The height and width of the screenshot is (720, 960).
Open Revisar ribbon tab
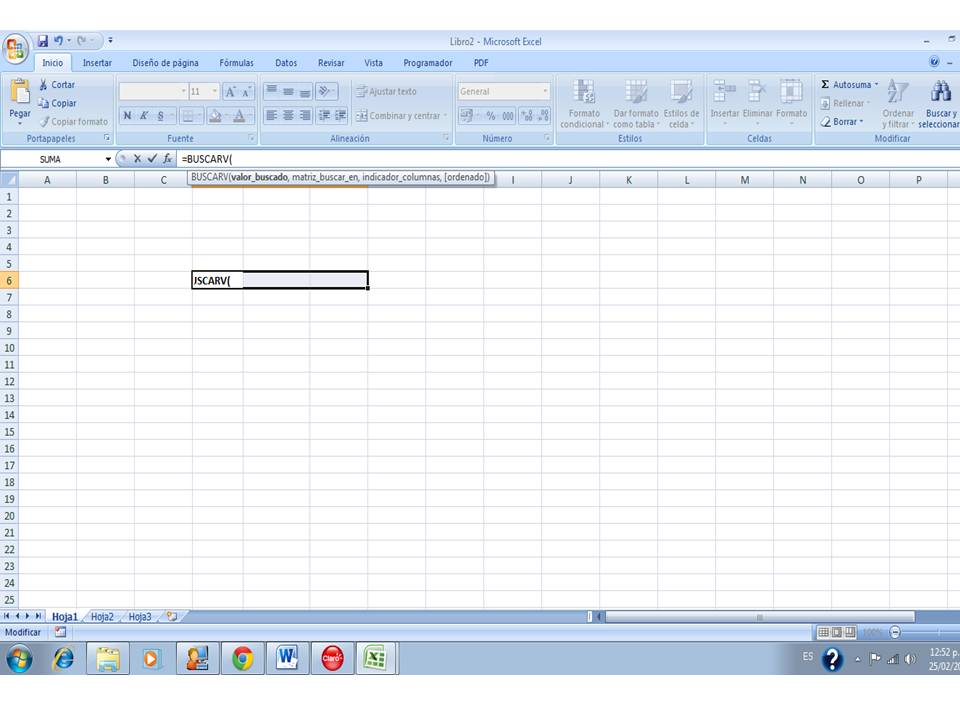[x=331, y=62]
